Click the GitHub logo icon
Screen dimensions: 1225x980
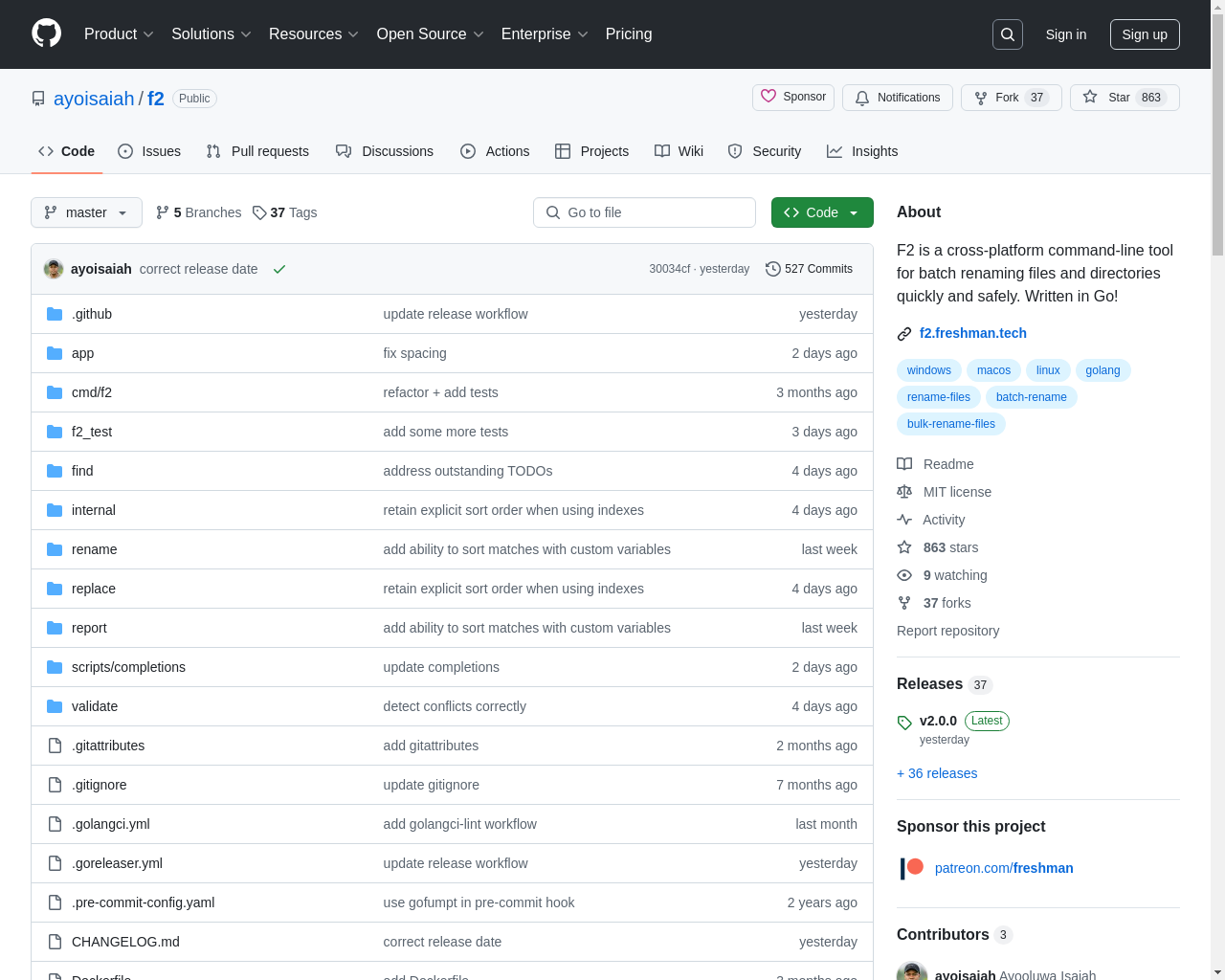46,33
